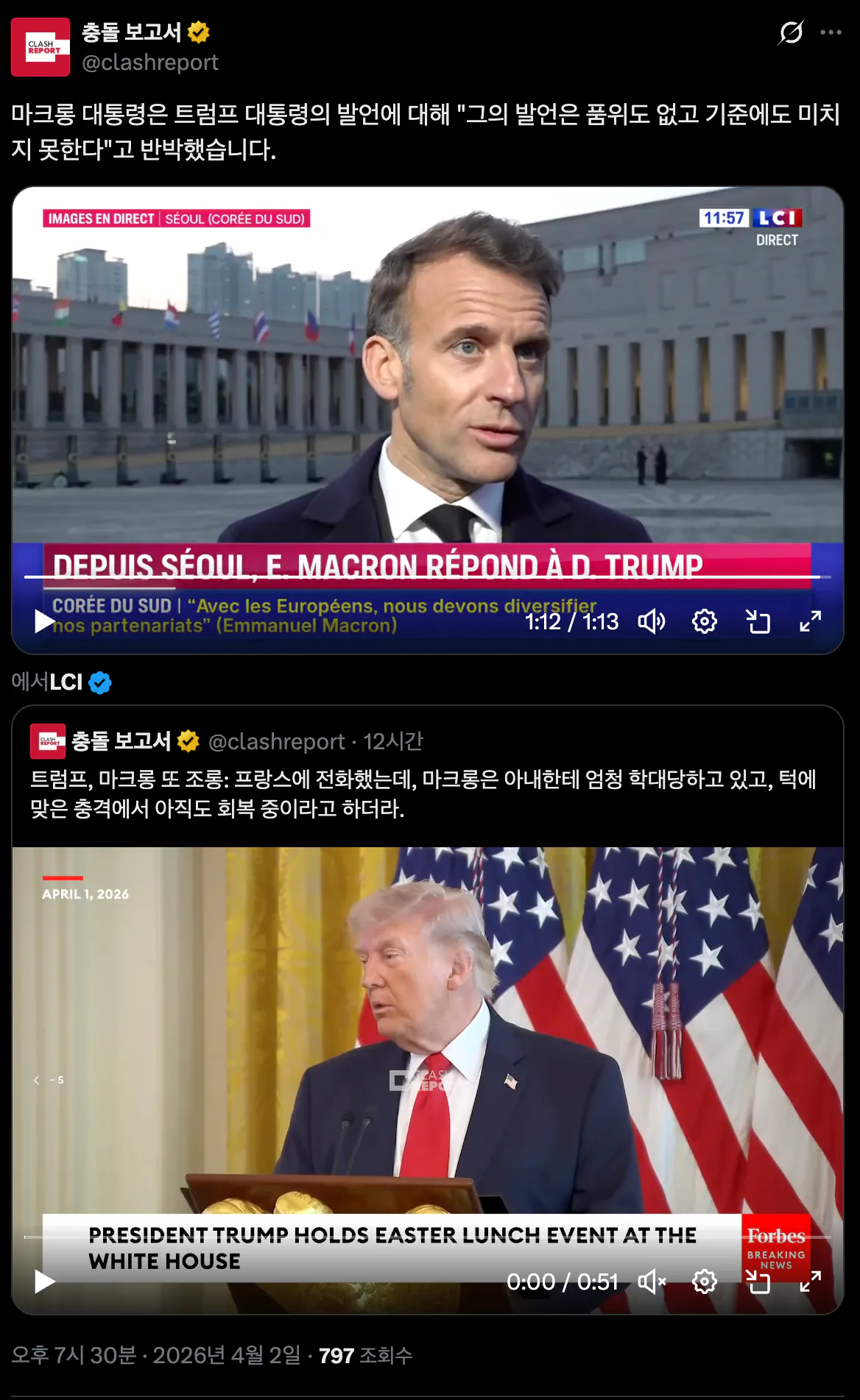Open the Clash Report profile avatar
Viewport: 860px width, 1400px height.
click(x=40, y=47)
